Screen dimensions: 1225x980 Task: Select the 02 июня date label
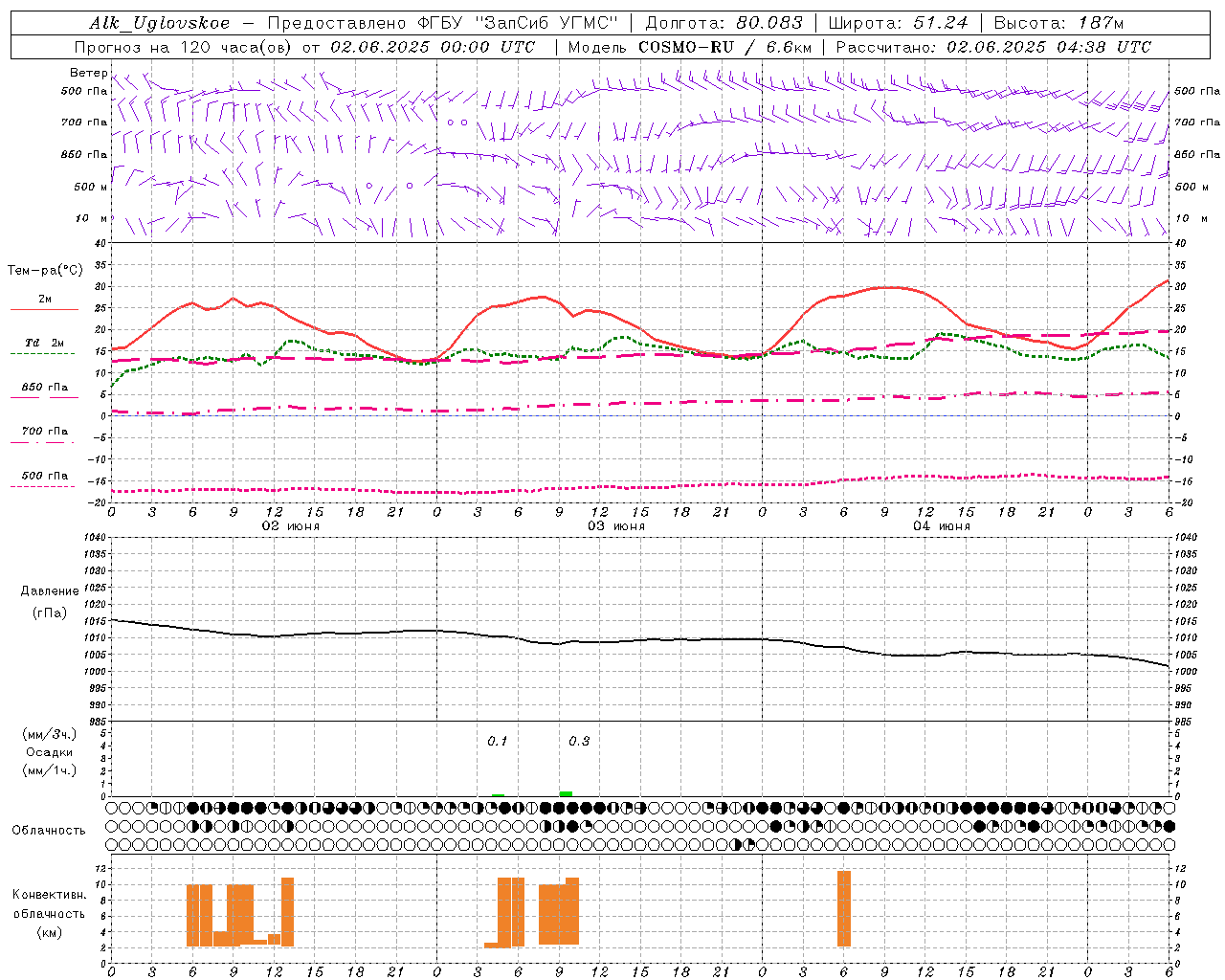(291, 526)
